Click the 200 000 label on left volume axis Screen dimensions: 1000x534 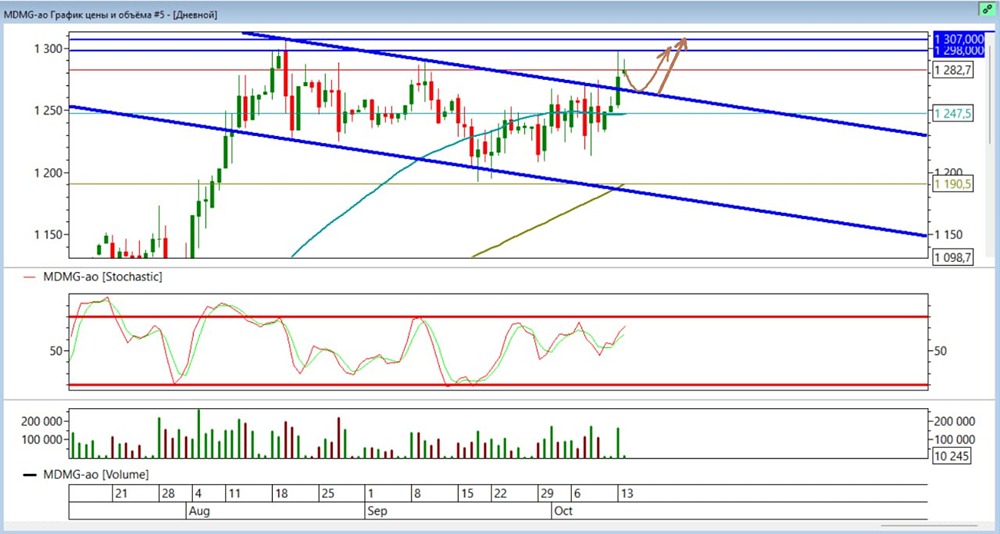click(x=44, y=421)
